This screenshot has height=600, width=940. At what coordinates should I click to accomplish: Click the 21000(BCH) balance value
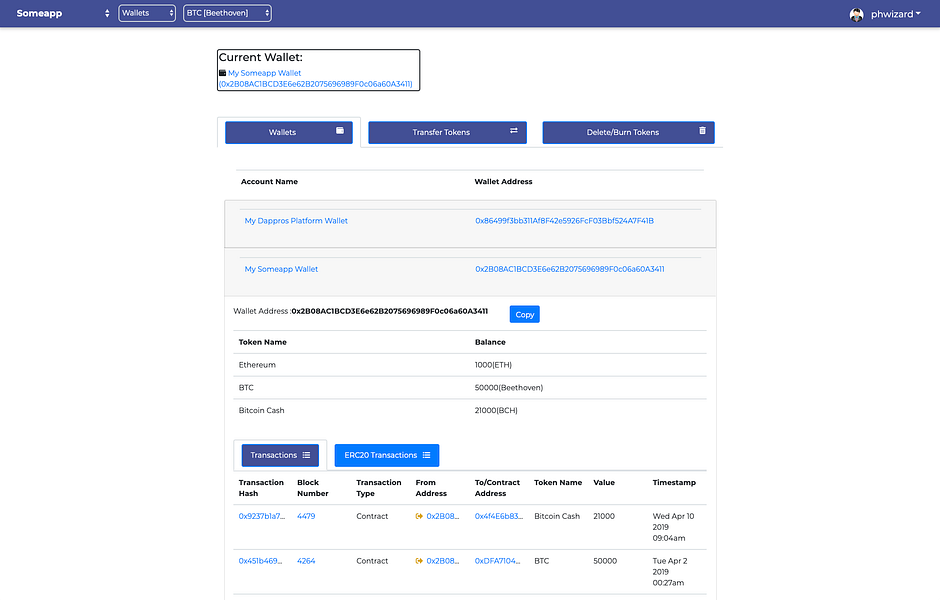point(496,411)
